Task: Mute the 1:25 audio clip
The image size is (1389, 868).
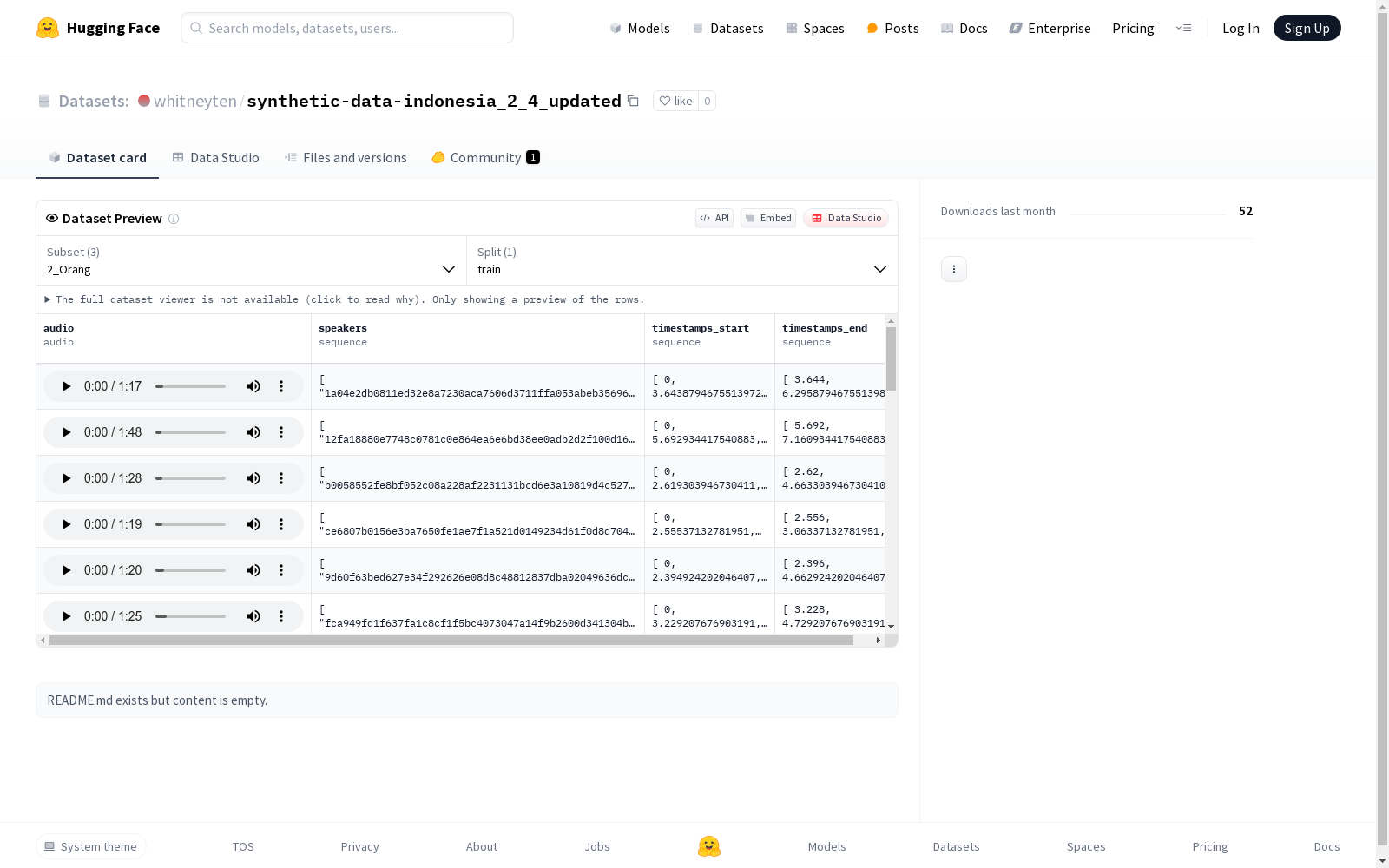Action: click(x=253, y=616)
